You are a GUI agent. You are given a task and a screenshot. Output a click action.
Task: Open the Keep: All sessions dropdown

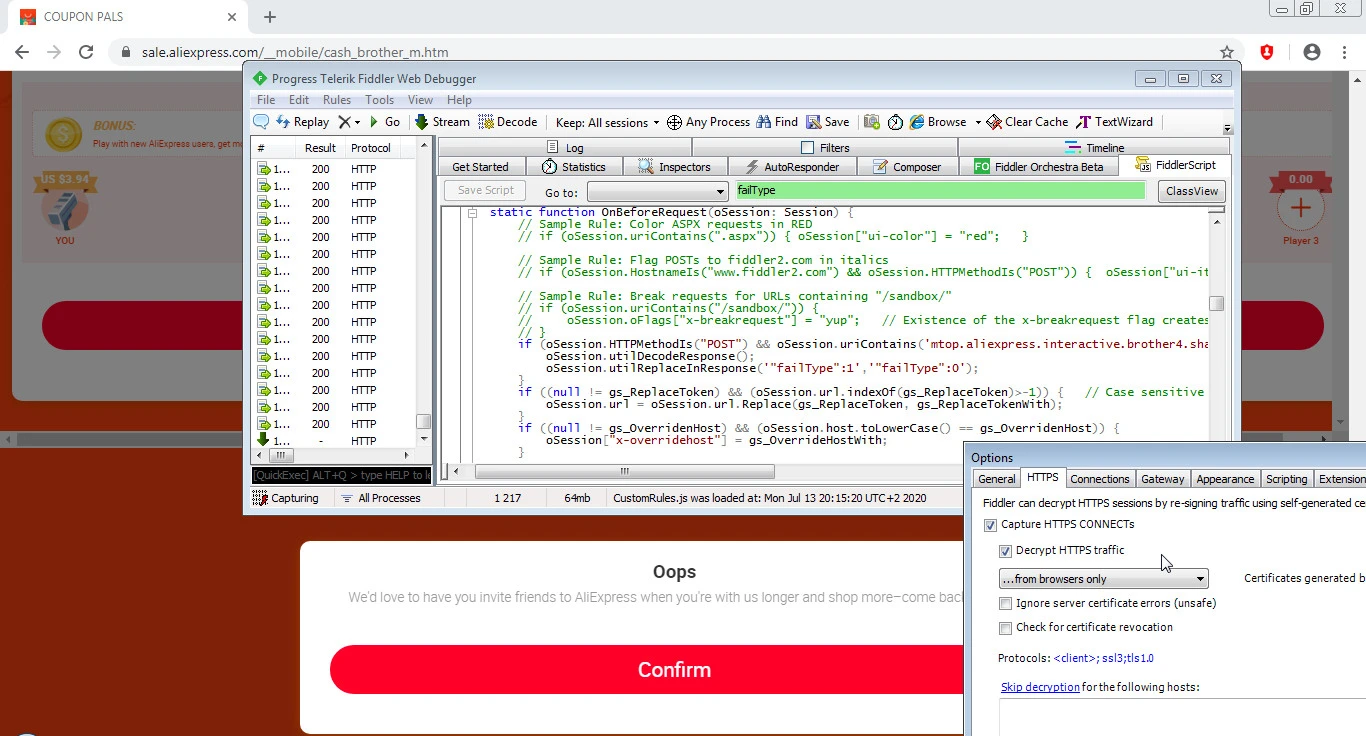click(608, 122)
